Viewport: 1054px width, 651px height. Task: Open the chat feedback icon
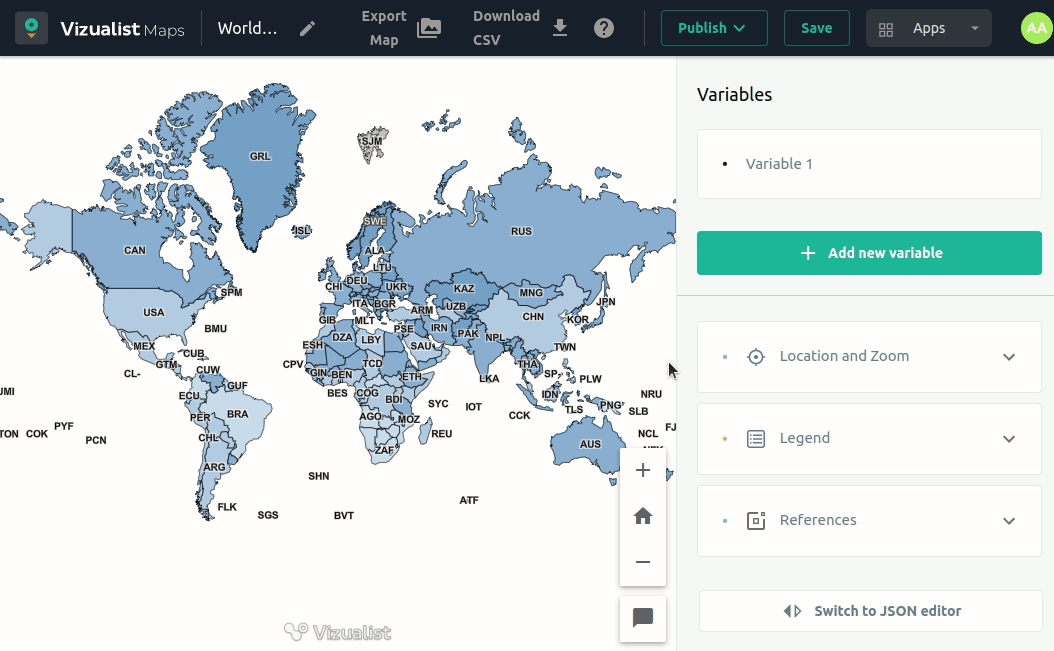643,618
